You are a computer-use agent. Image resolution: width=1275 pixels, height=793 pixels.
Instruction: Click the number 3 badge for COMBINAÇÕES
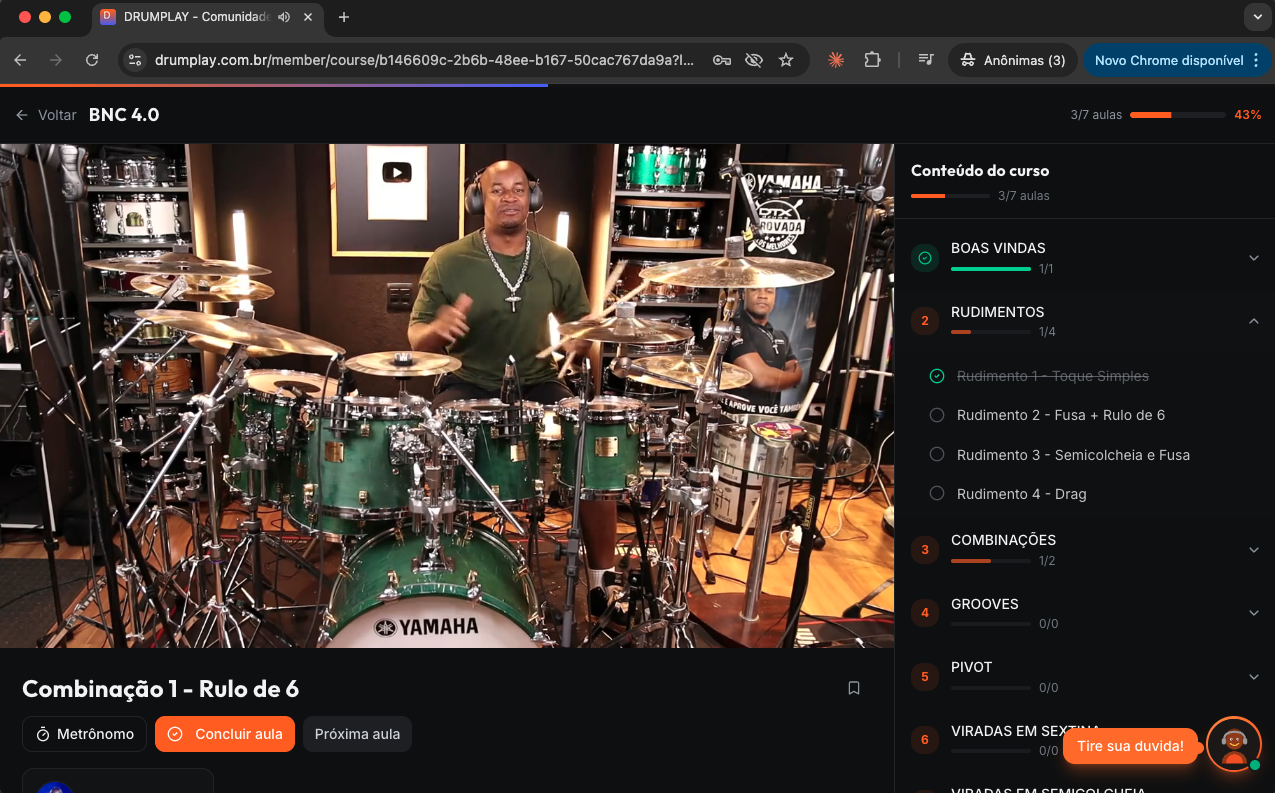coord(925,549)
